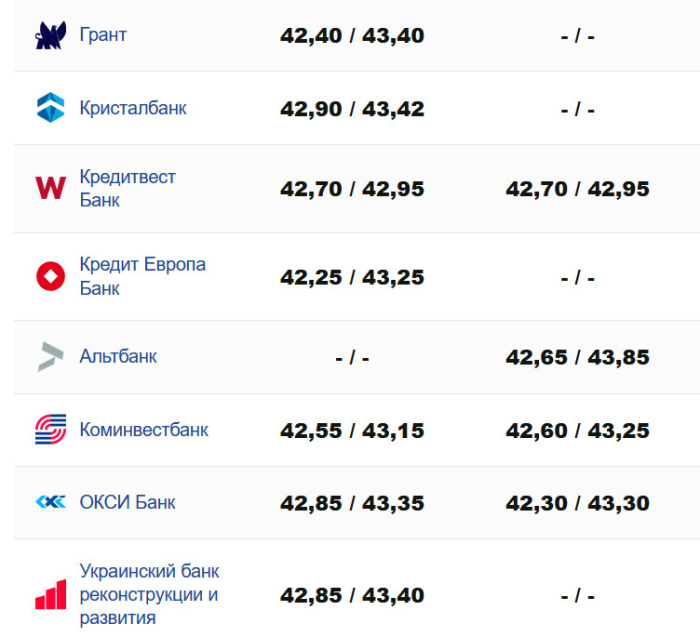The width and height of the screenshot is (700, 637).
Task: Open the ОКСИ Банк link
Action: pyautogui.click(x=127, y=502)
